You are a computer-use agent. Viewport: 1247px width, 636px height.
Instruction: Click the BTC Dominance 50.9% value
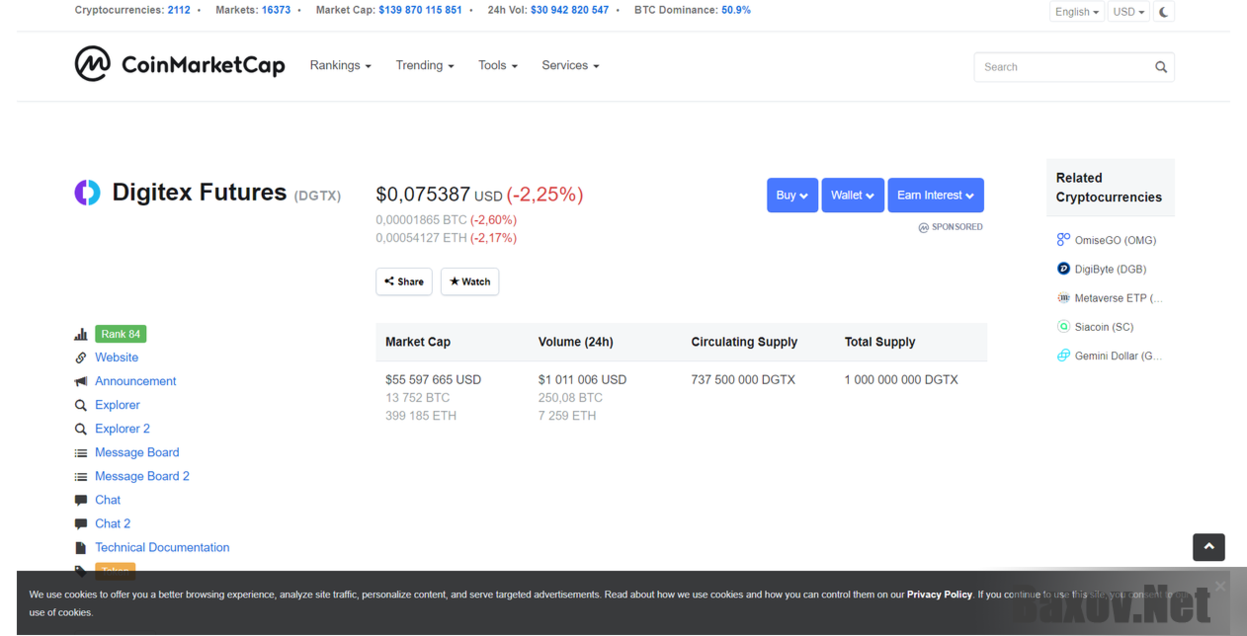(x=736, y=10)
